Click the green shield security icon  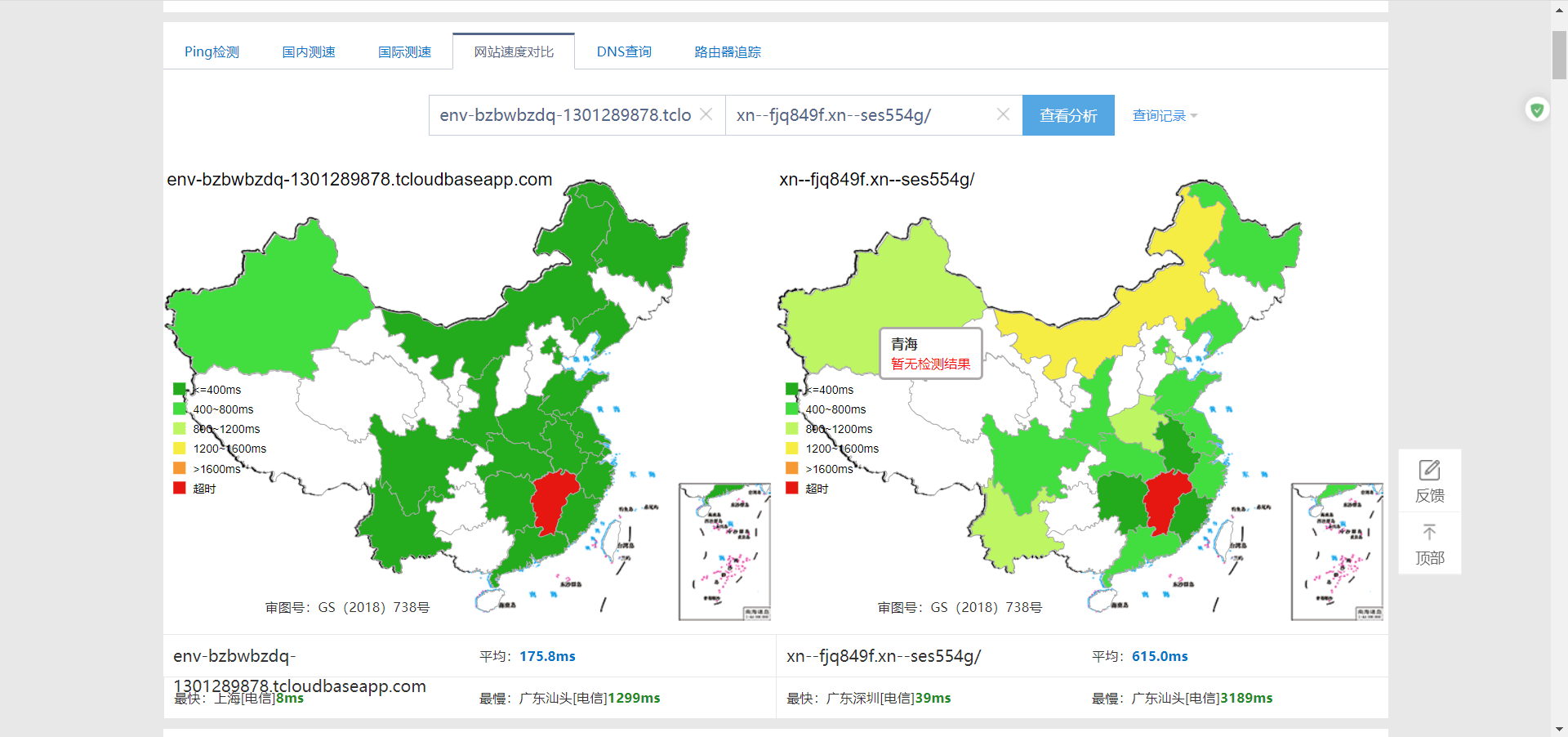pyautogui.click(x=1537, y=109)
